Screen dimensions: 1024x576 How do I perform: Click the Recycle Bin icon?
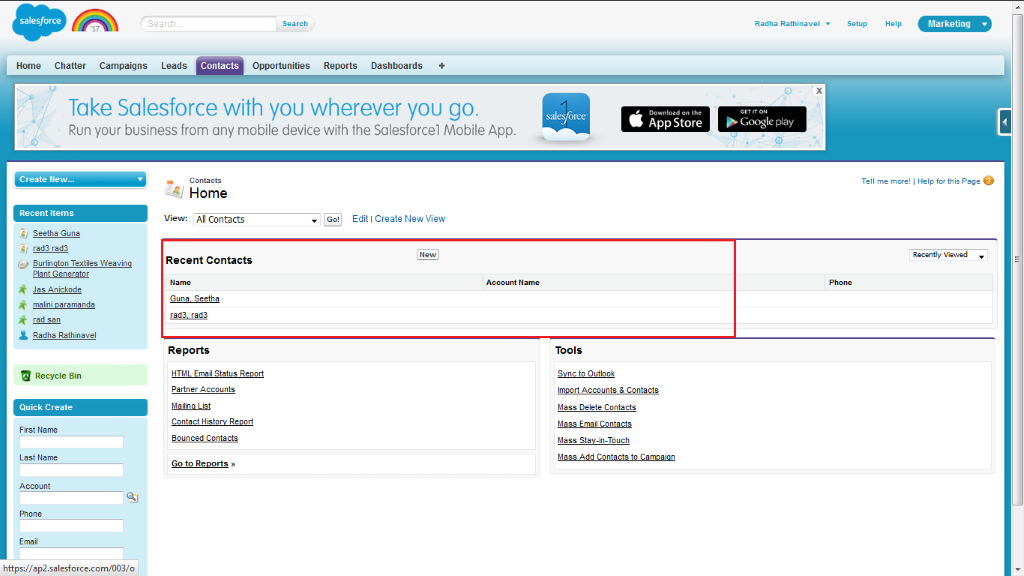click(x=25, y=376)
